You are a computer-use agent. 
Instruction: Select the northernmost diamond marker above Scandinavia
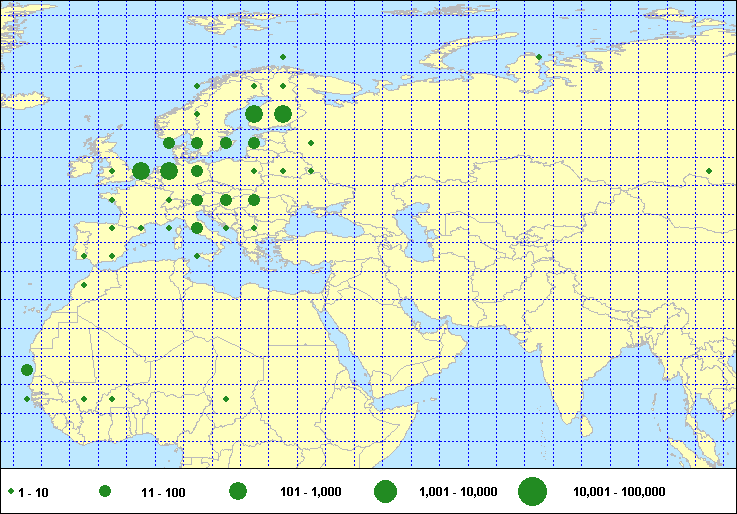(283, 57)
